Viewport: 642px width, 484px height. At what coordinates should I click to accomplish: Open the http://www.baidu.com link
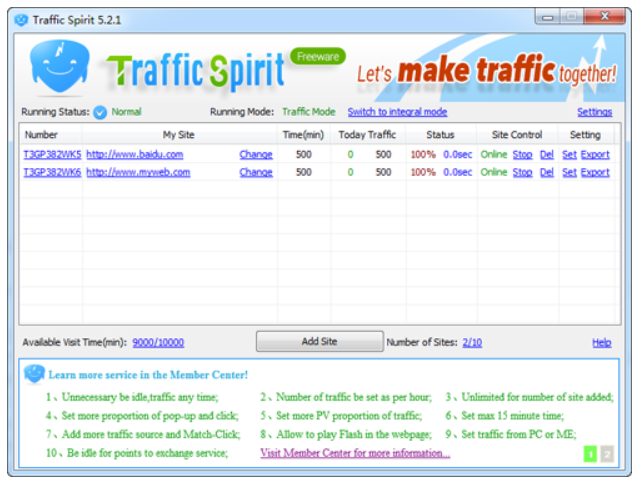(x=135, y=154)
